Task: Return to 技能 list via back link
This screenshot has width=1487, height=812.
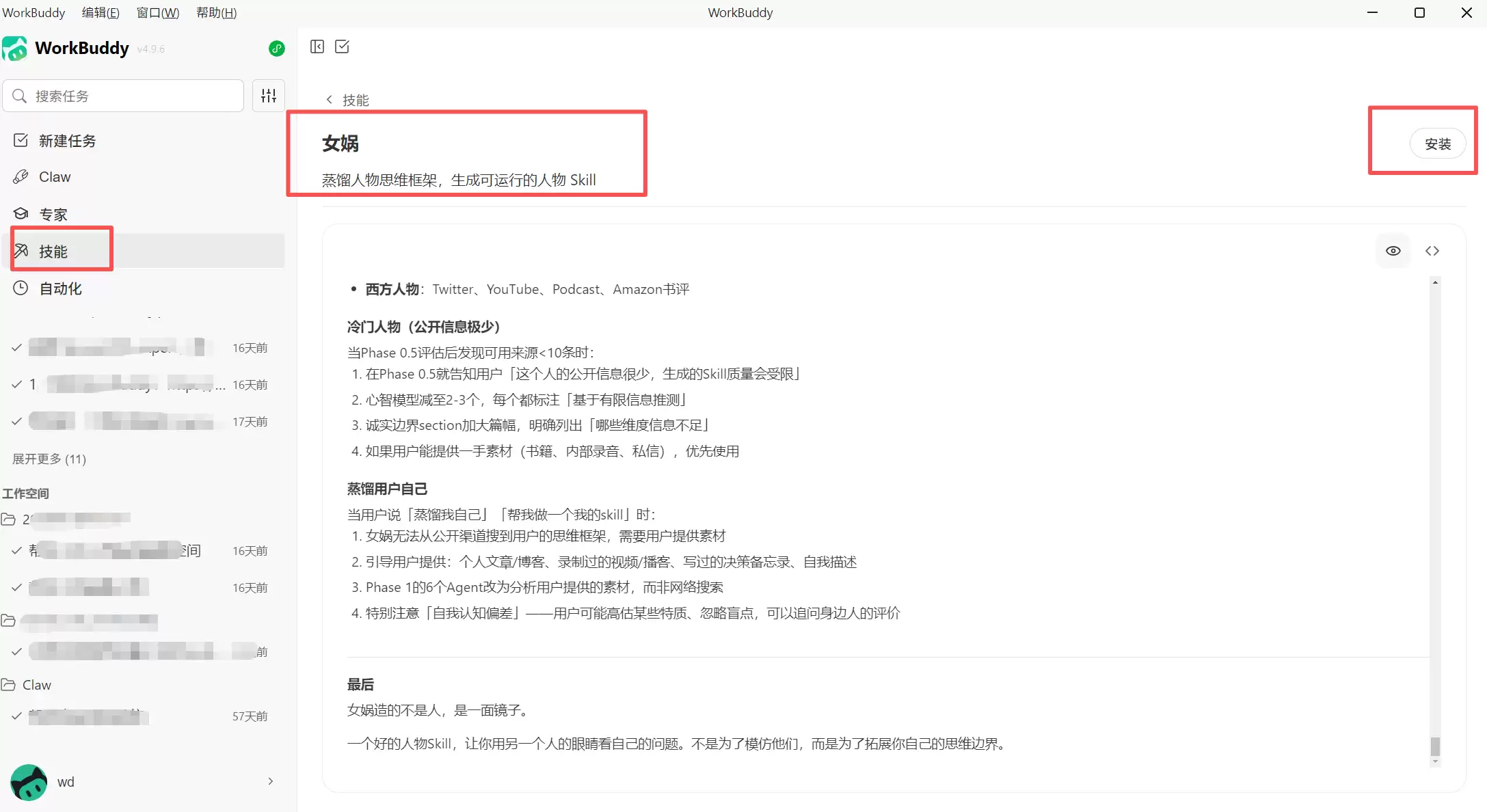Action: pos(347,100)
